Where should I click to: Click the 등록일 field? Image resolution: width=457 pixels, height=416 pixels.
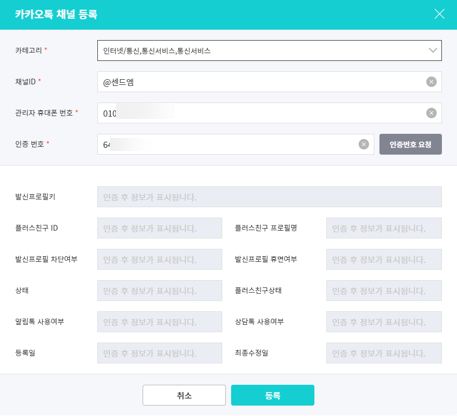pos(159,353)
